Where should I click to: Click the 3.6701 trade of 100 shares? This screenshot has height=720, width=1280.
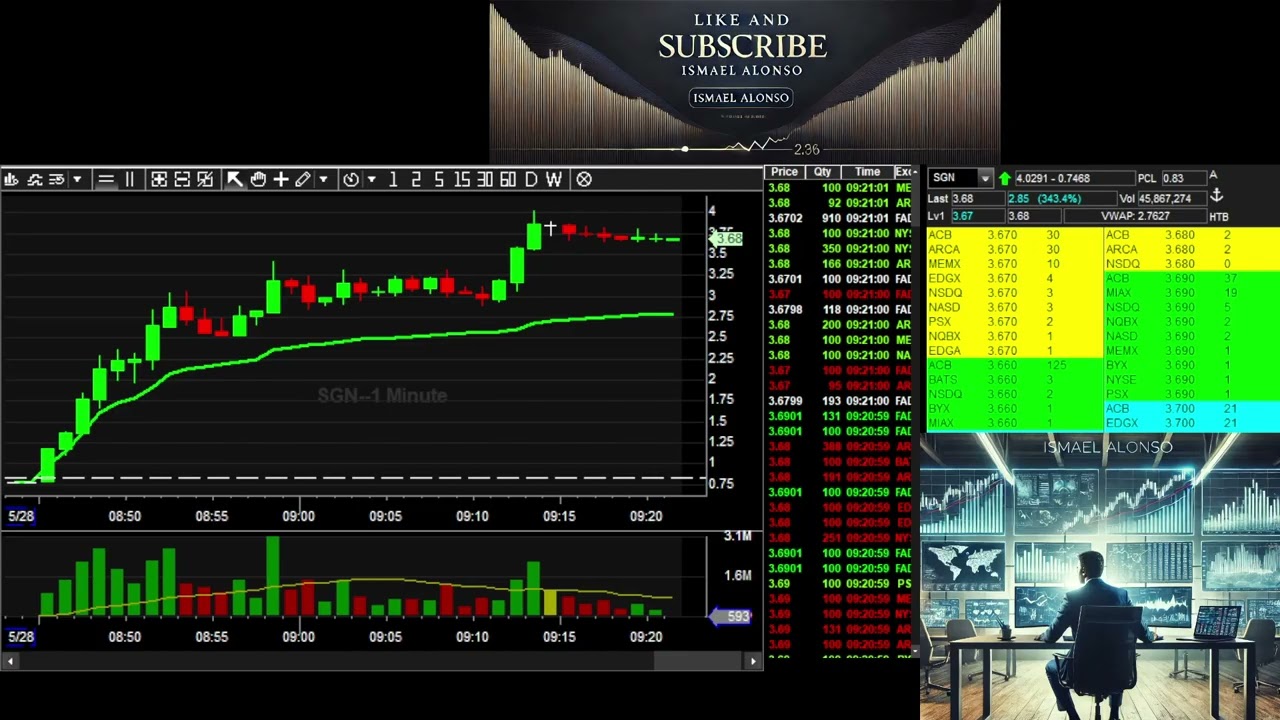[x=840, y=279]
